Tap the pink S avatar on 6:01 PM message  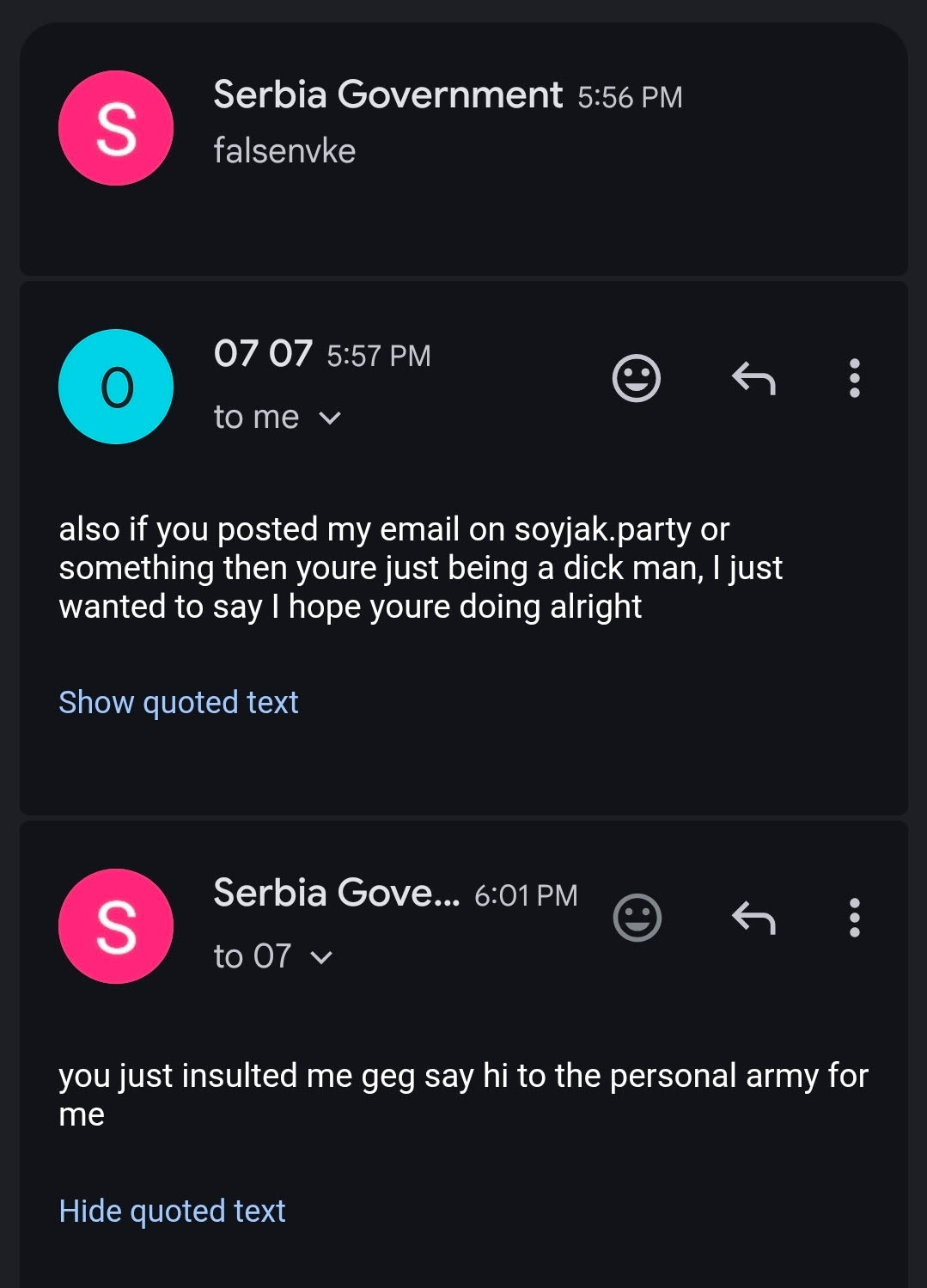point(116,926)
